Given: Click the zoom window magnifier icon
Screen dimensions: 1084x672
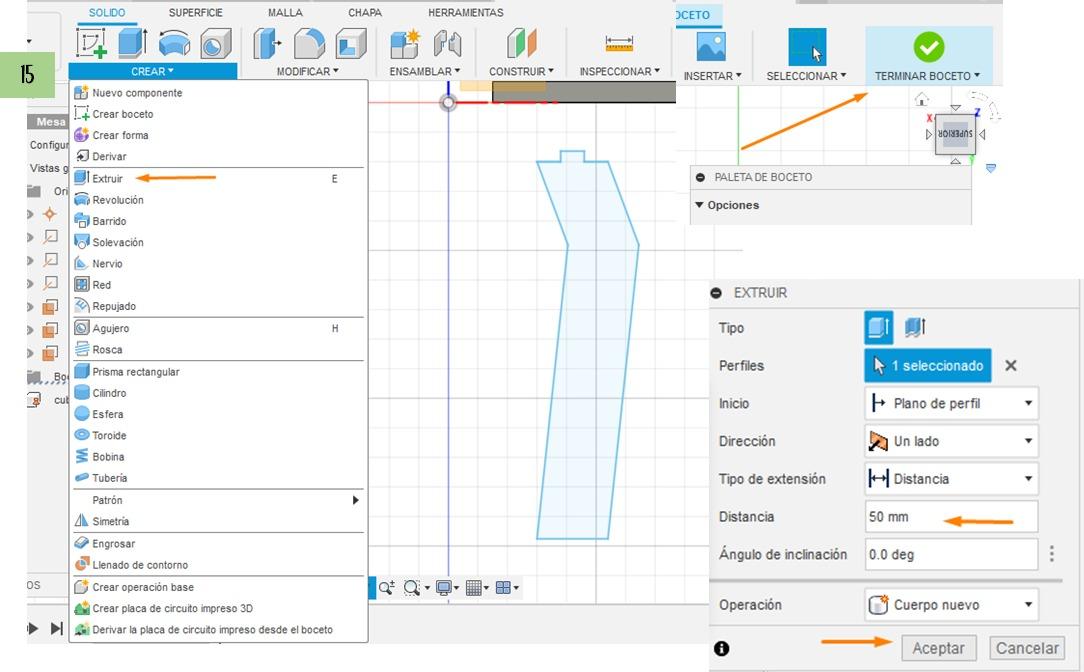Looking at the screenshot, I should pyautogui.click(x=386, y=588).
